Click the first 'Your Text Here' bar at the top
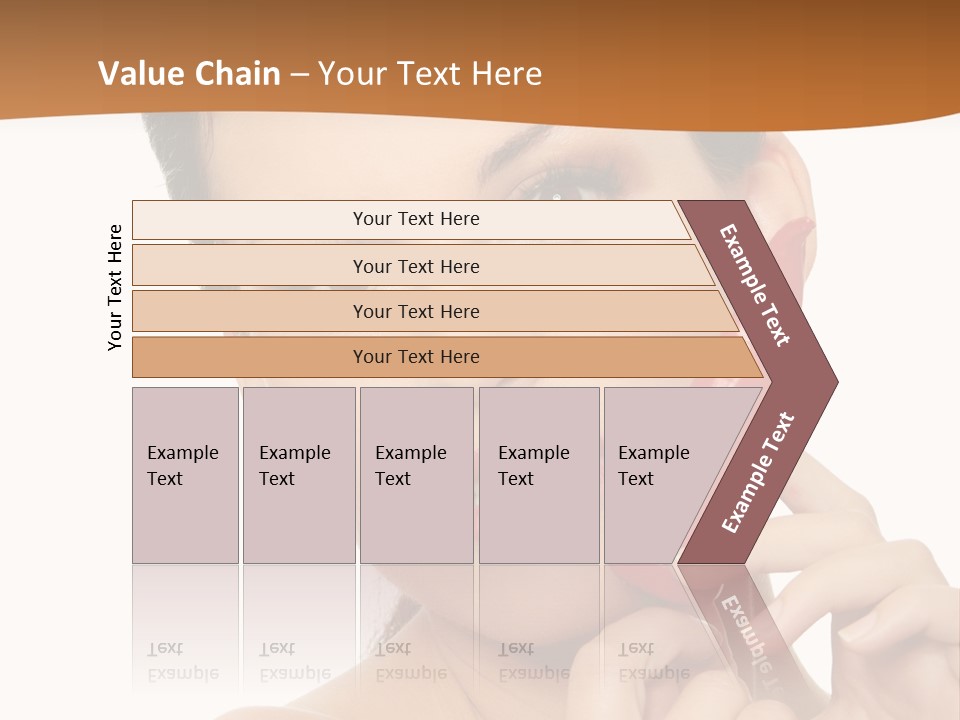960x720 pixels. click(x=411, y=219)
